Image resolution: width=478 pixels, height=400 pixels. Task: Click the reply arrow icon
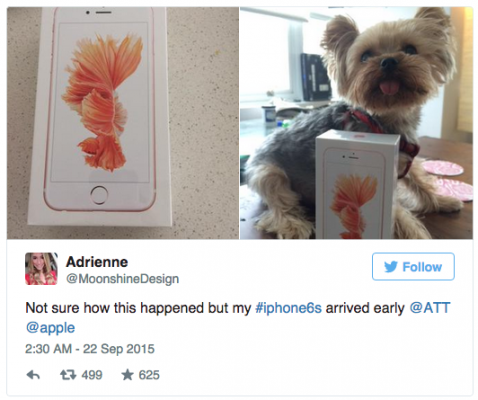point(33,375)
